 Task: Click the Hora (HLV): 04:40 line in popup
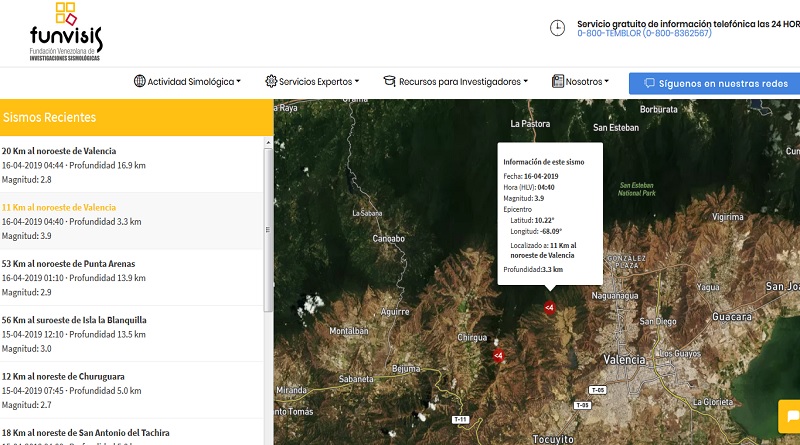click(529, 187)
